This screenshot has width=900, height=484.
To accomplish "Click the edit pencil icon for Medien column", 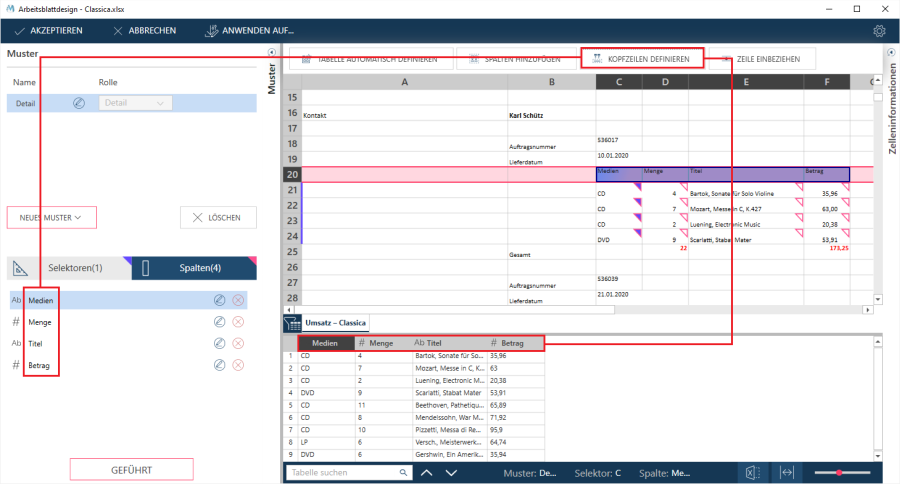I will pyautogui.click(x=219, y=300).
